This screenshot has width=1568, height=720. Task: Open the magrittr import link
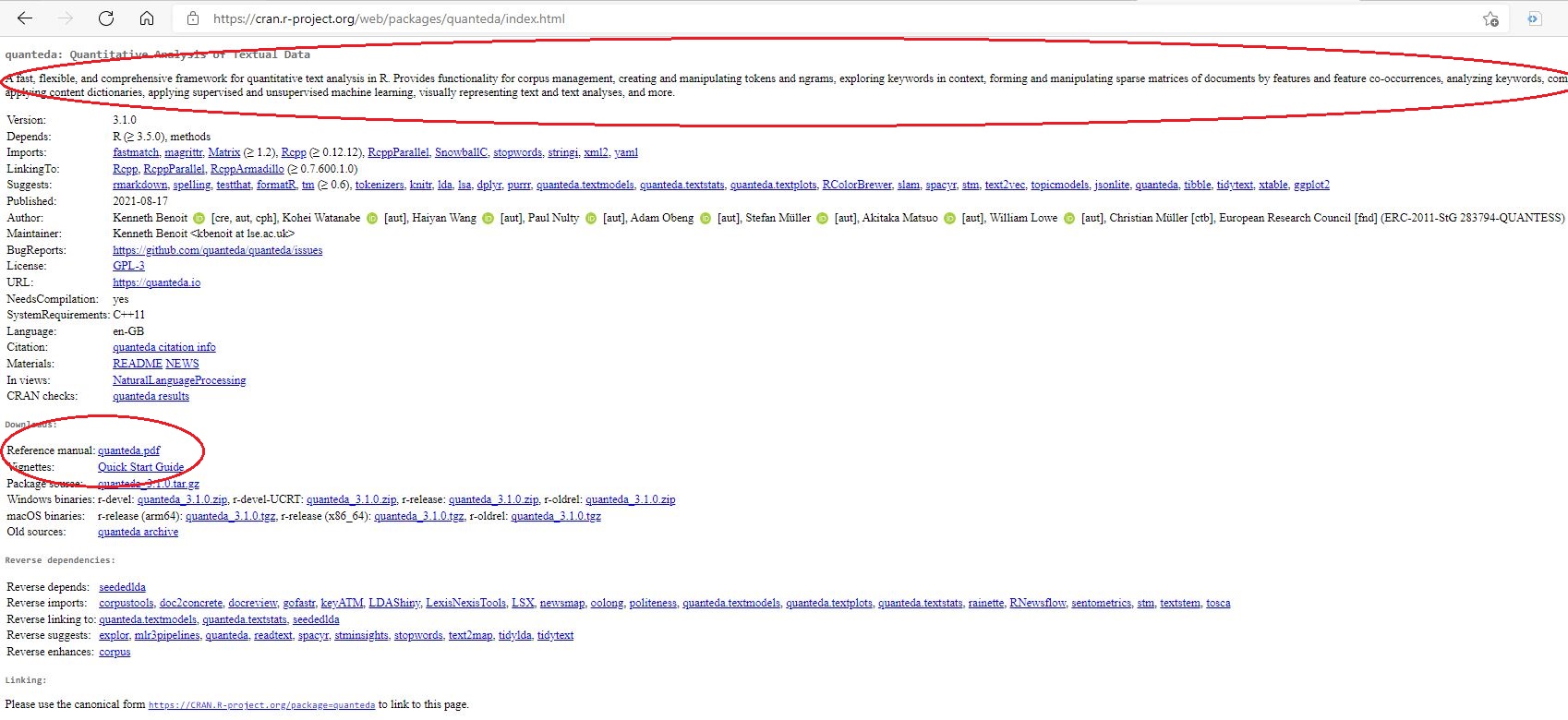184,152
